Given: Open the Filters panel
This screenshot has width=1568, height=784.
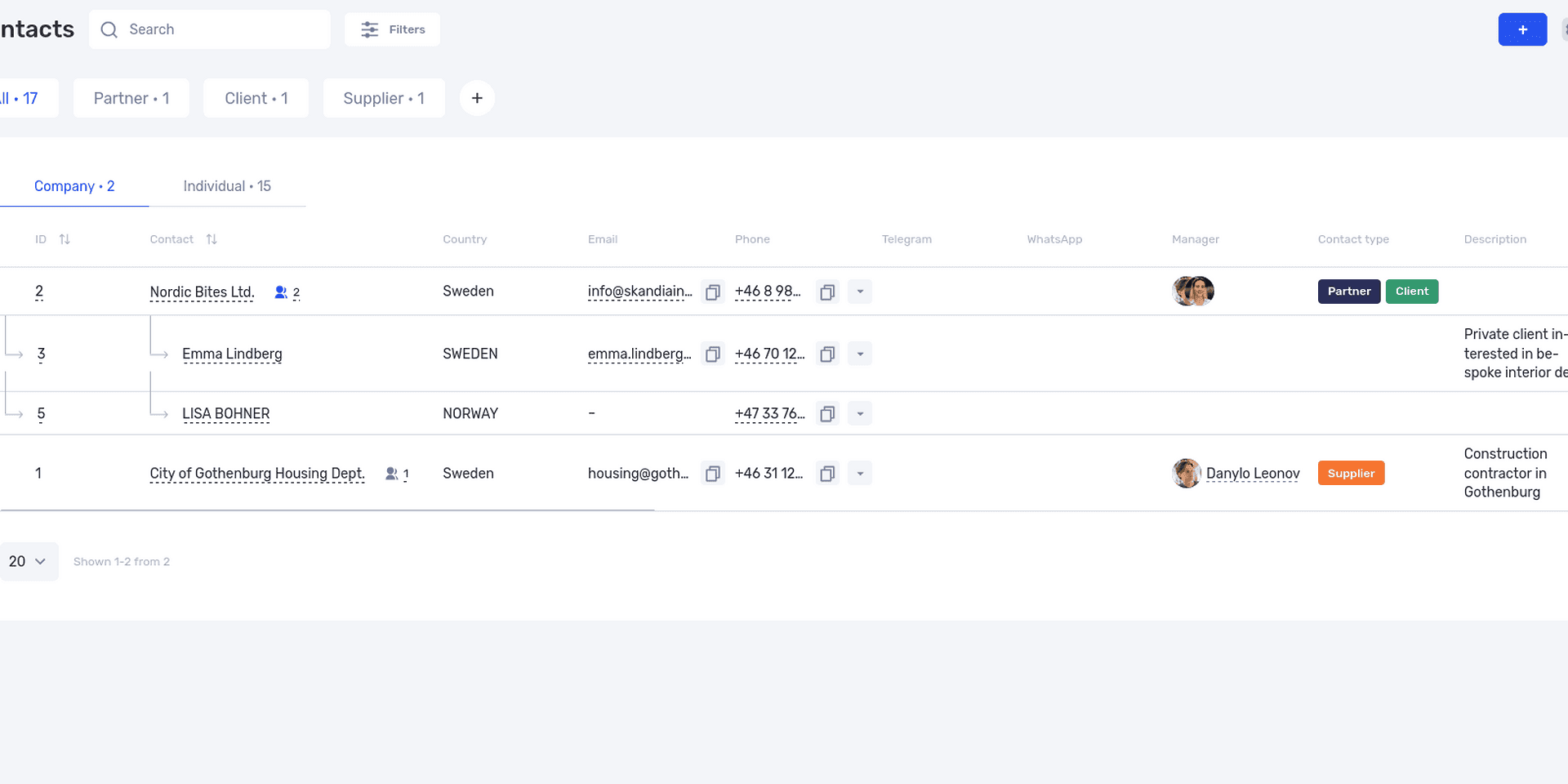Looking at the screenshot, I should pos(392,29).
